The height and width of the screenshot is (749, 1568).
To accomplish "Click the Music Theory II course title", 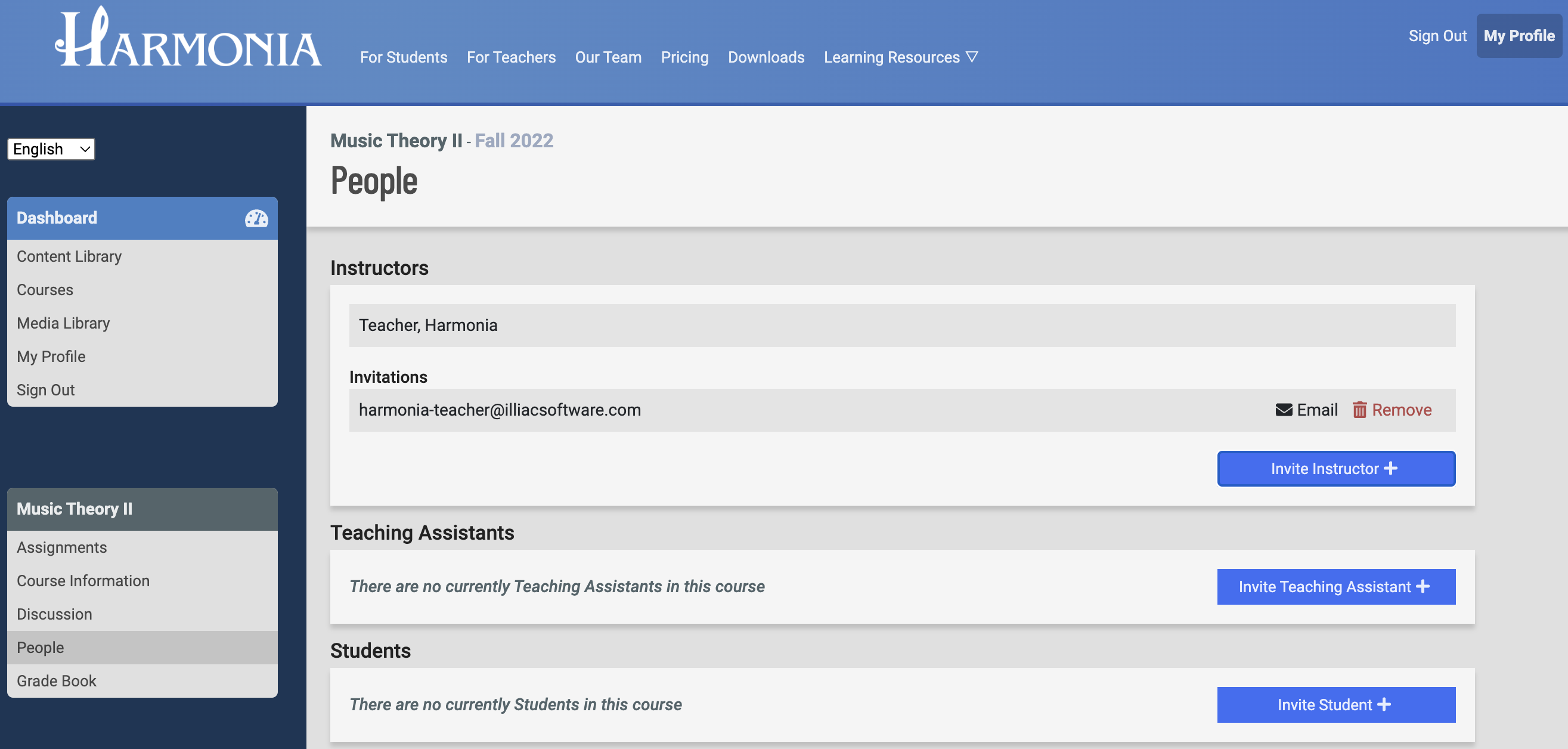I will pos(396,141).
